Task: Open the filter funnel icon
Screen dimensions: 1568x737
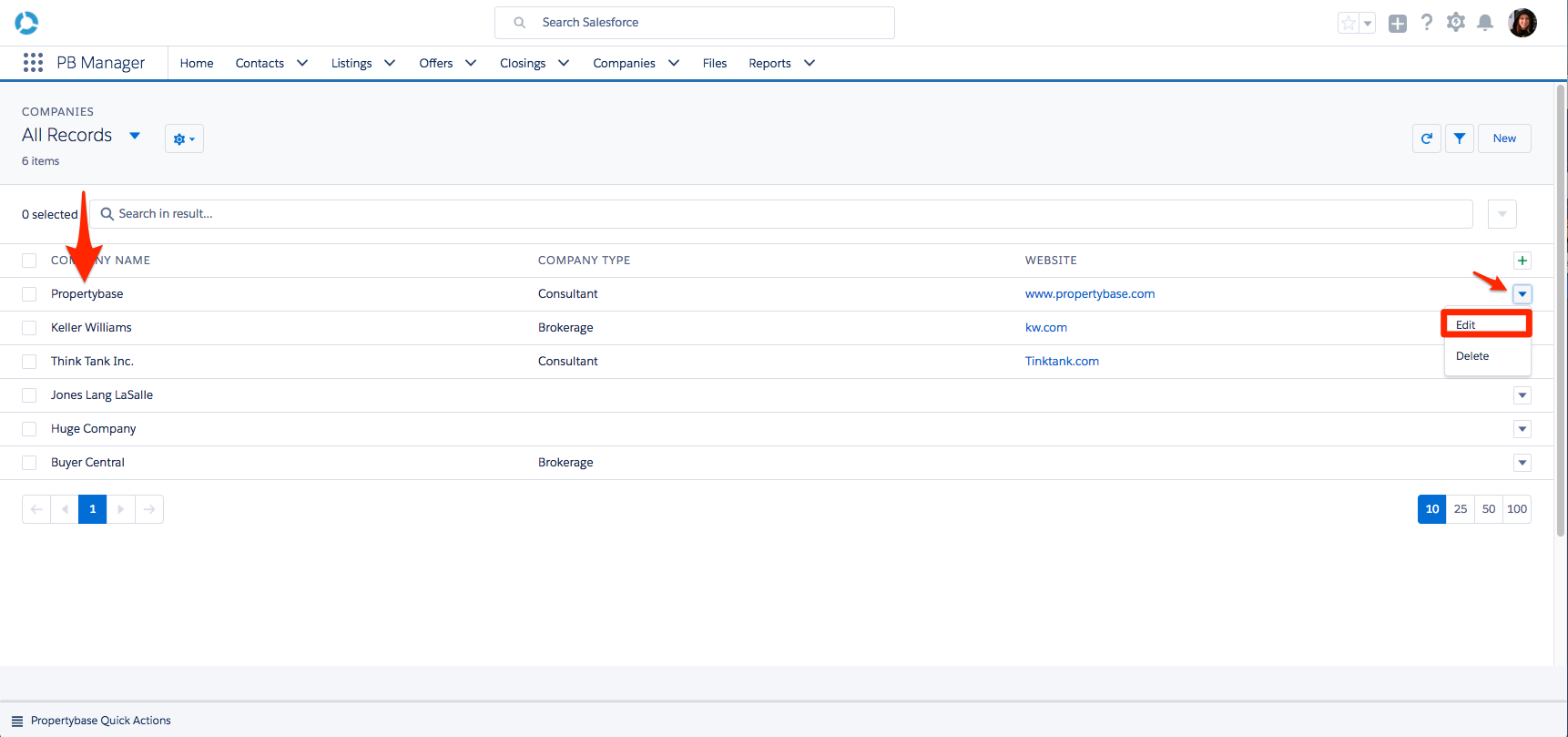Action: pyautogui.click(x=1460, y=138)
